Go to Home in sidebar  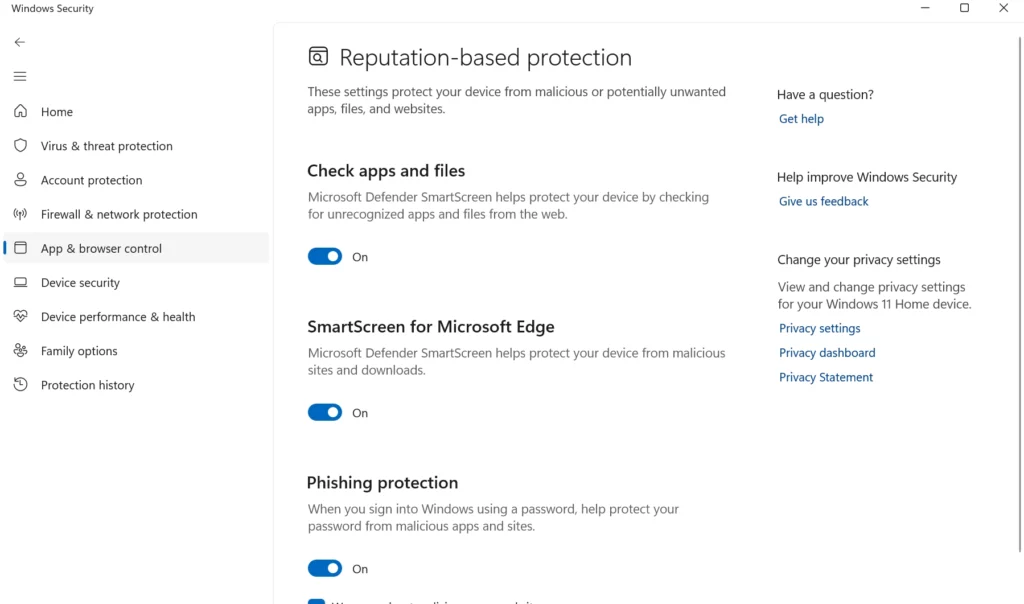136,112
